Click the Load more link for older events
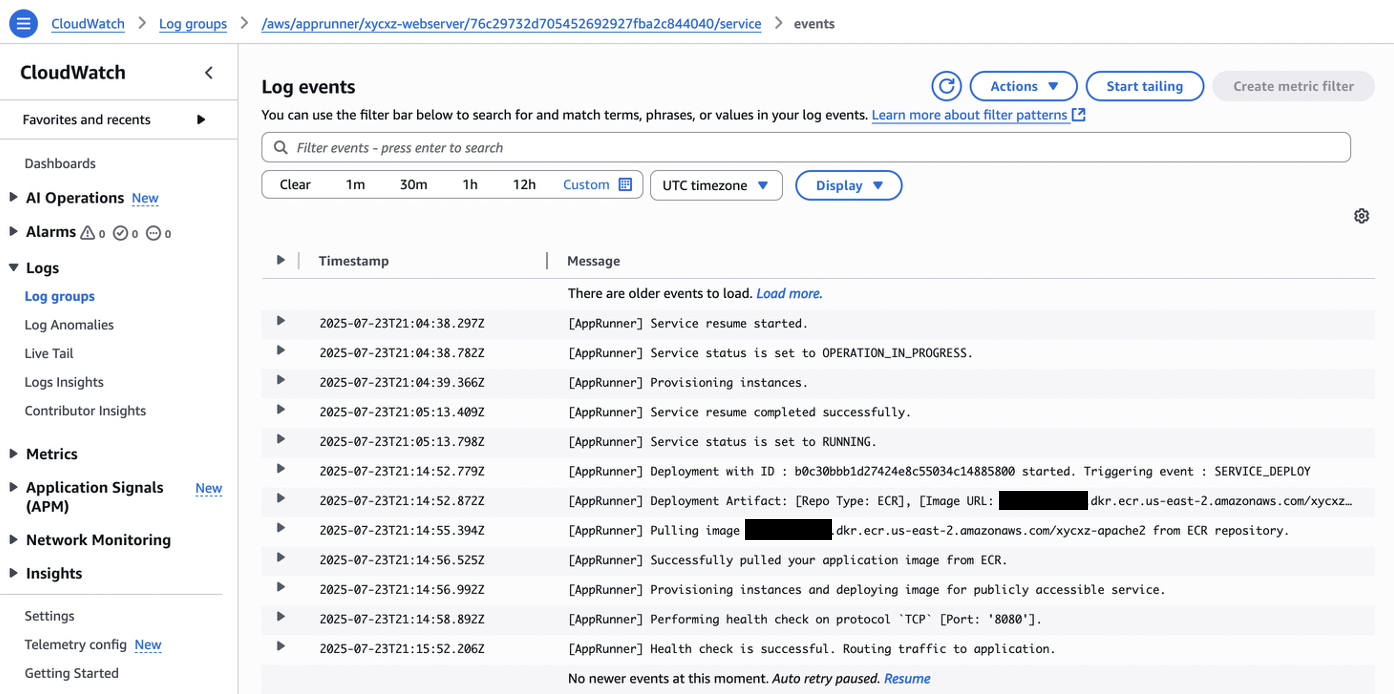1394x694 pixels. tap(789, 293)
